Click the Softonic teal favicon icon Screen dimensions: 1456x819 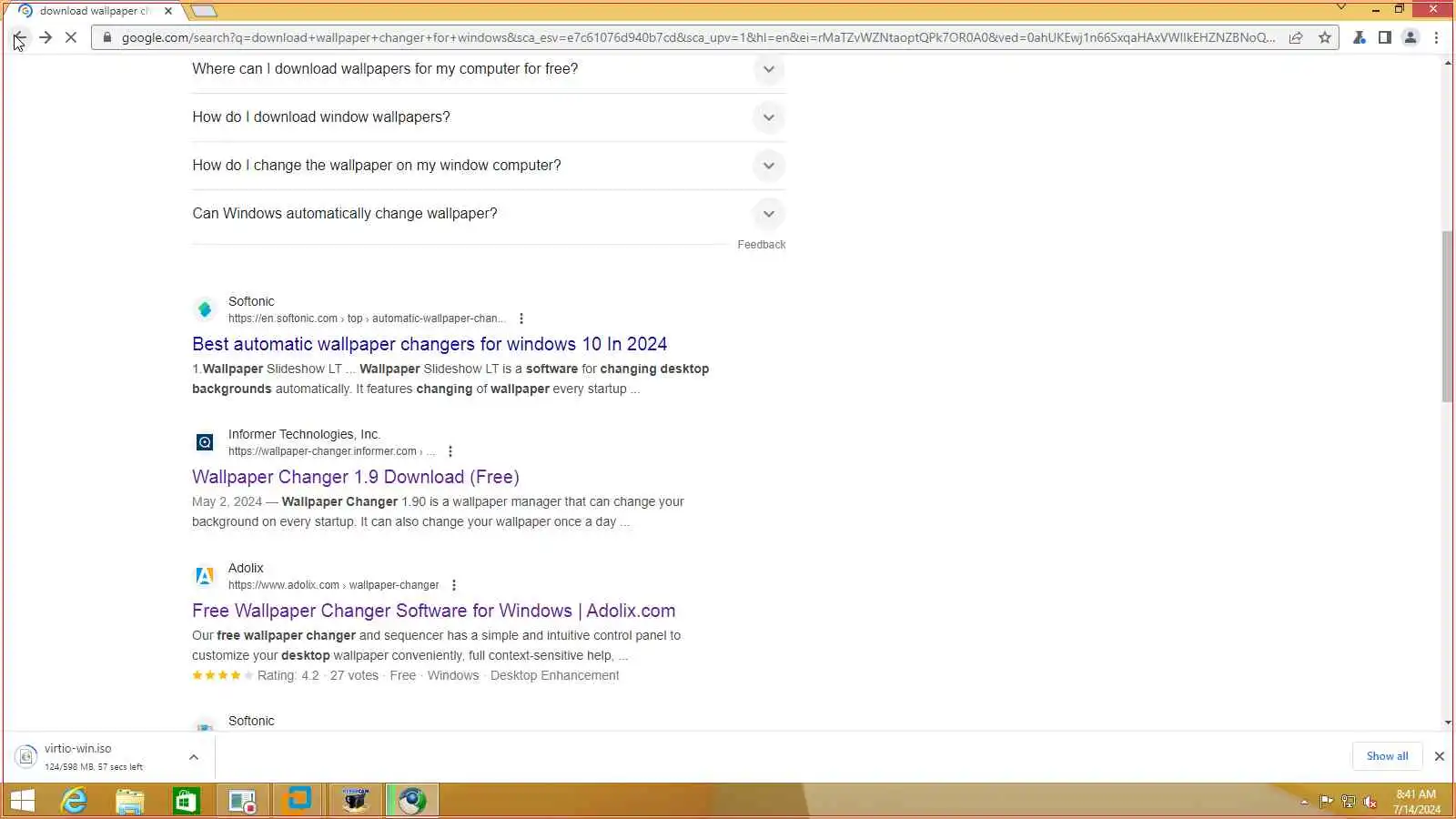click(x=205, y=309)
